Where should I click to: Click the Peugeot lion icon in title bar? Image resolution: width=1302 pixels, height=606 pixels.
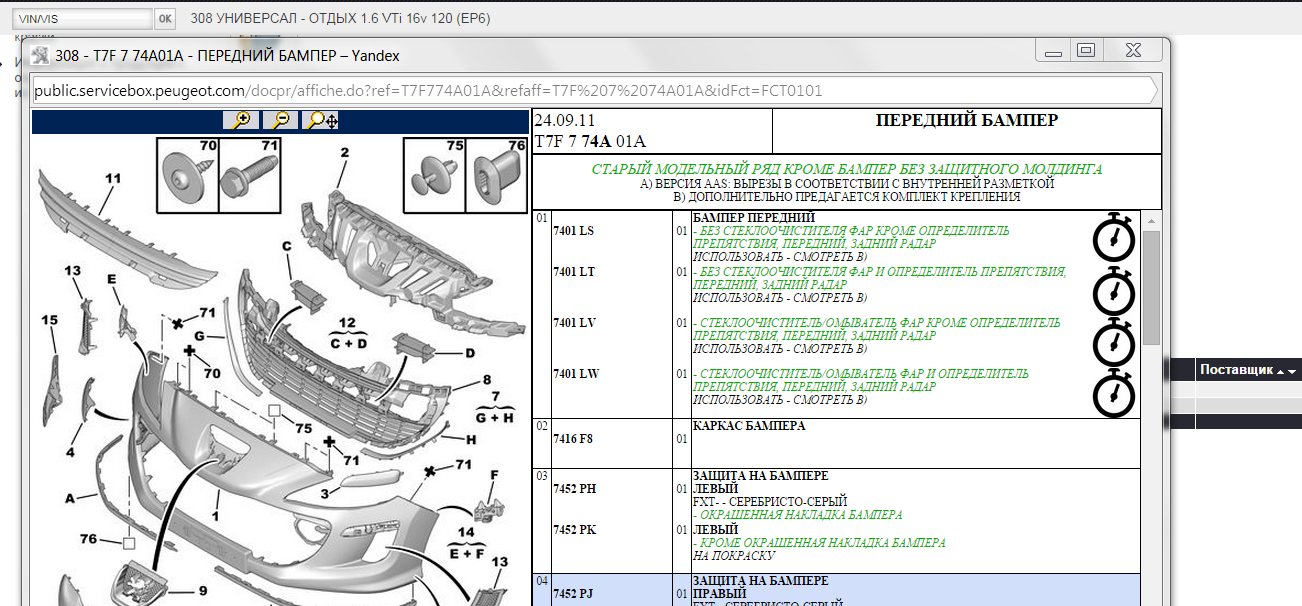41,55
